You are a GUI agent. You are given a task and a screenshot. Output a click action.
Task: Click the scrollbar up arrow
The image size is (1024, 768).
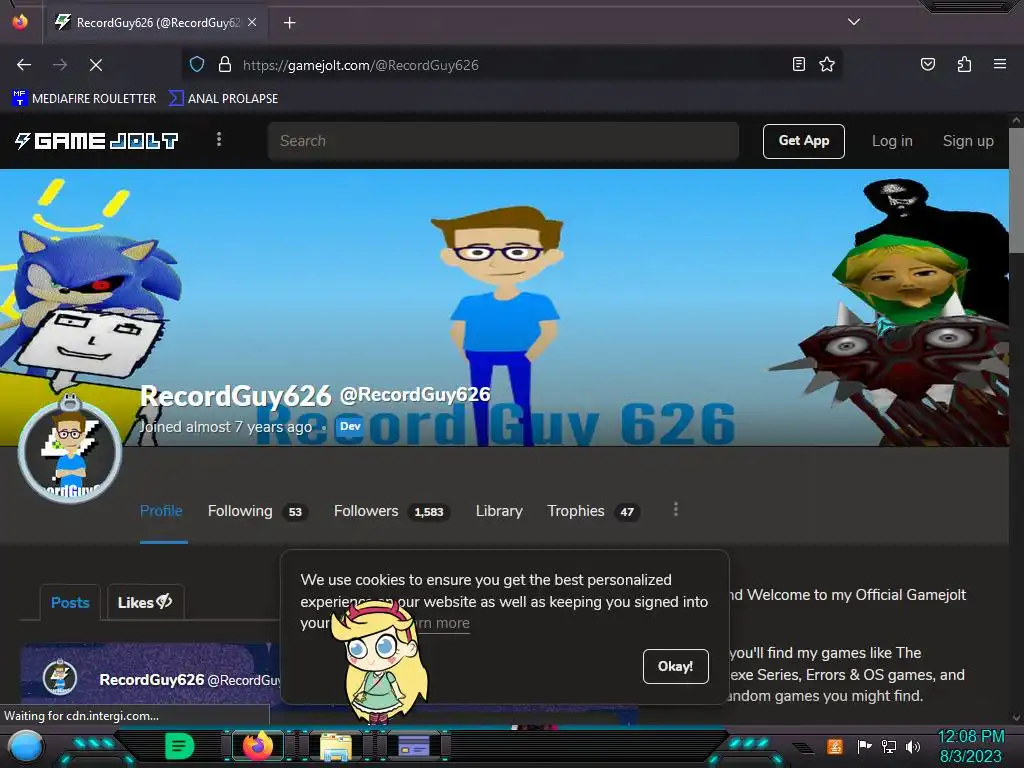click(x=1016, y=120)
